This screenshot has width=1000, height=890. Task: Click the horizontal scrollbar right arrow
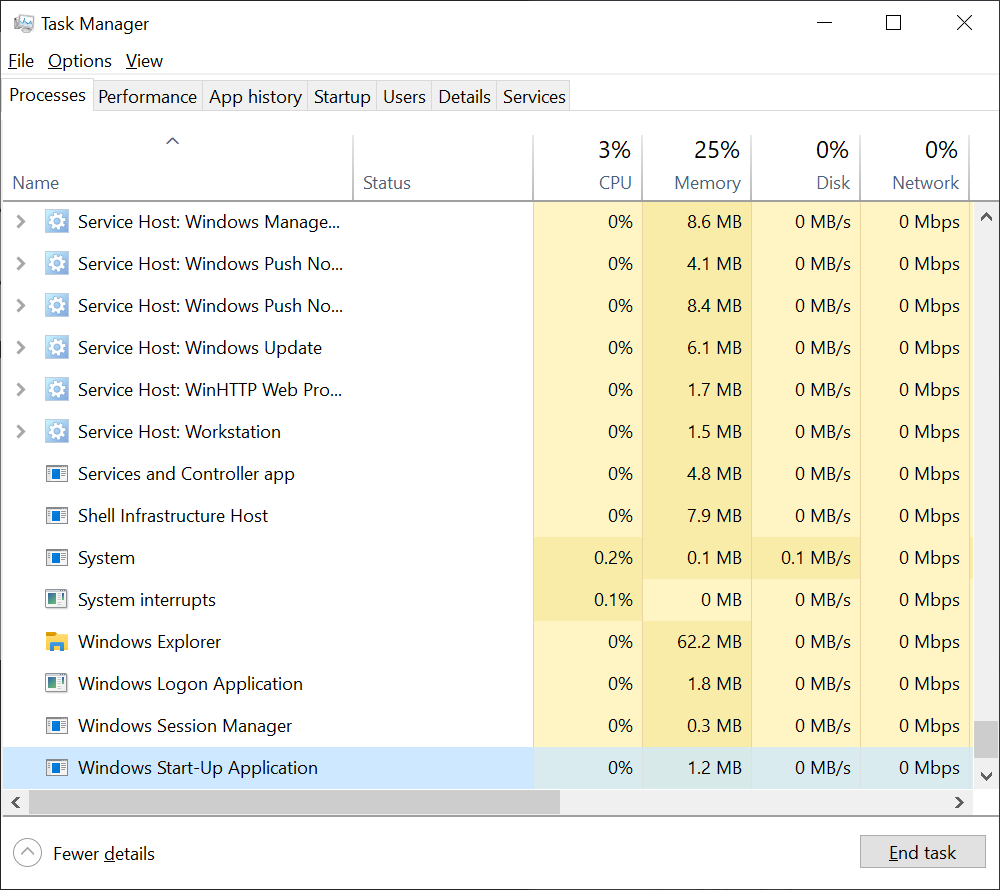pos(959,802)
